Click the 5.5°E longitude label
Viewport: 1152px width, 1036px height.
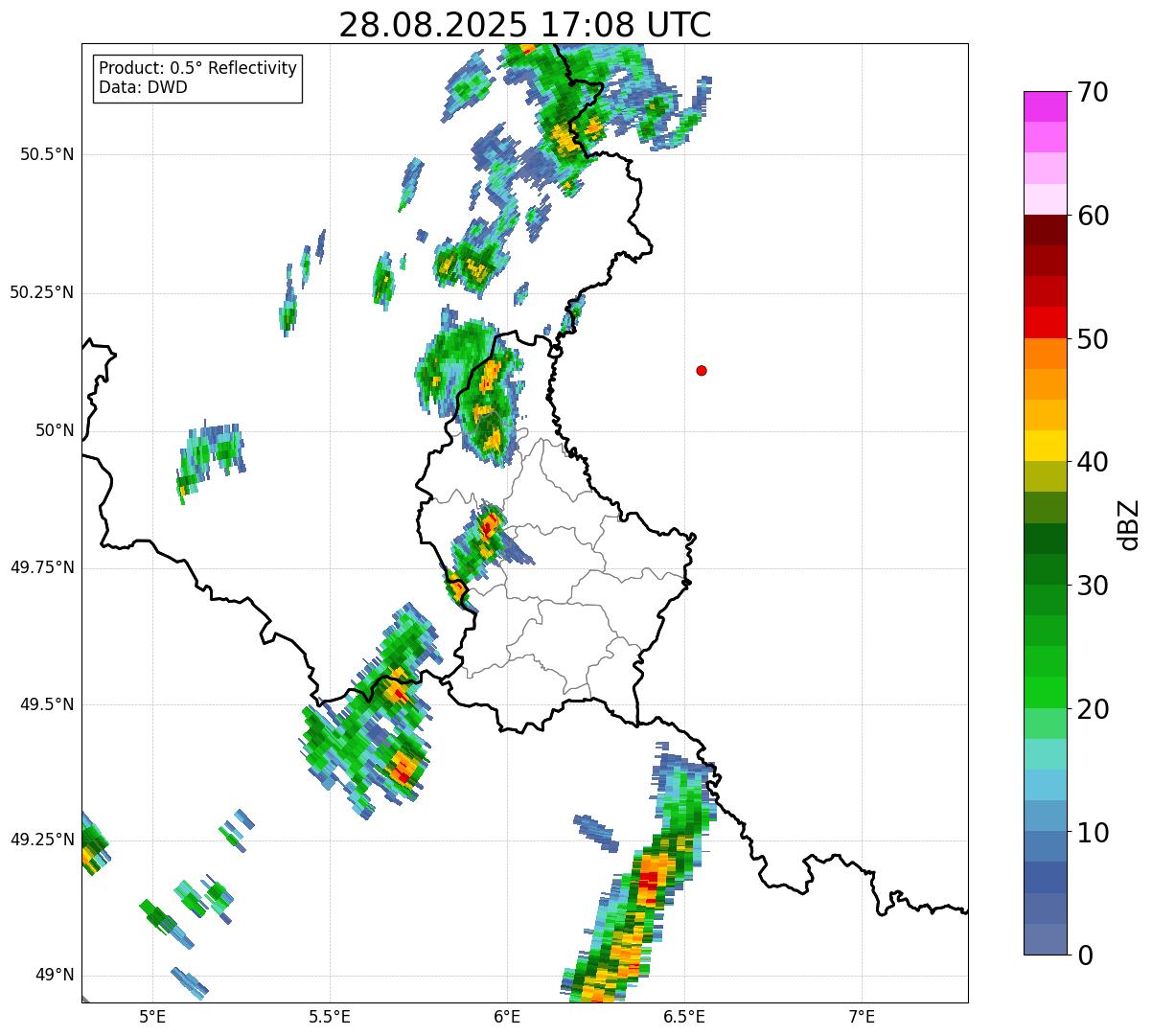pos(330,1016)
